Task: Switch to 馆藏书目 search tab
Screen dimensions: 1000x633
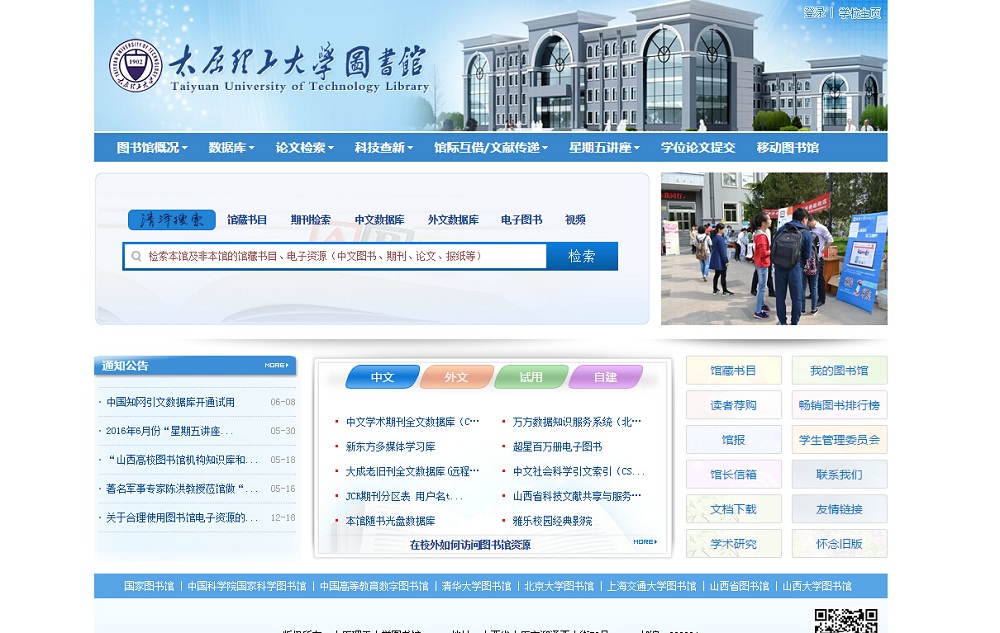Action: tap(247, 220)
